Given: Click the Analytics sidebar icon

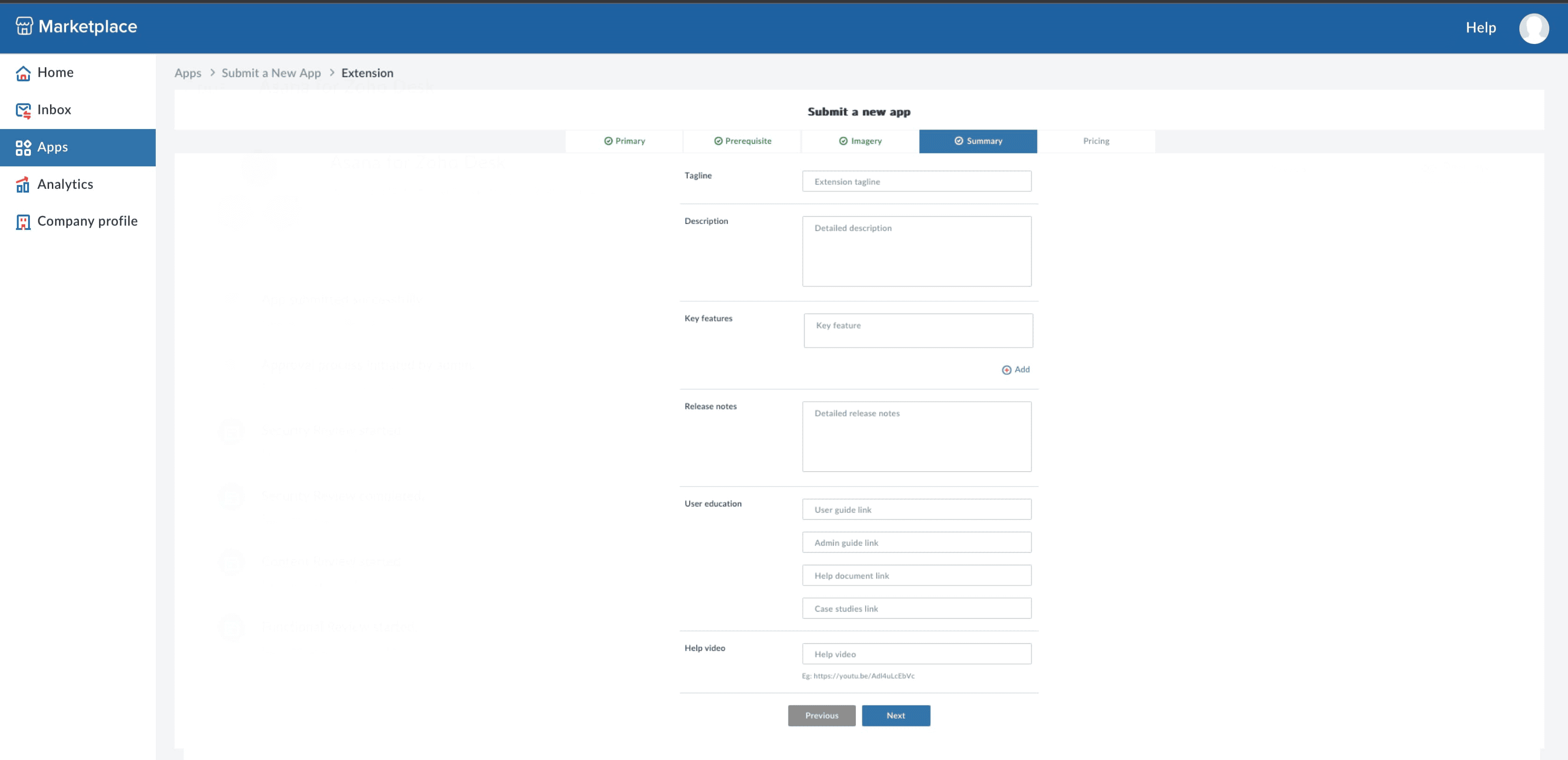Looking at the screenshot, I should point(24,184).
